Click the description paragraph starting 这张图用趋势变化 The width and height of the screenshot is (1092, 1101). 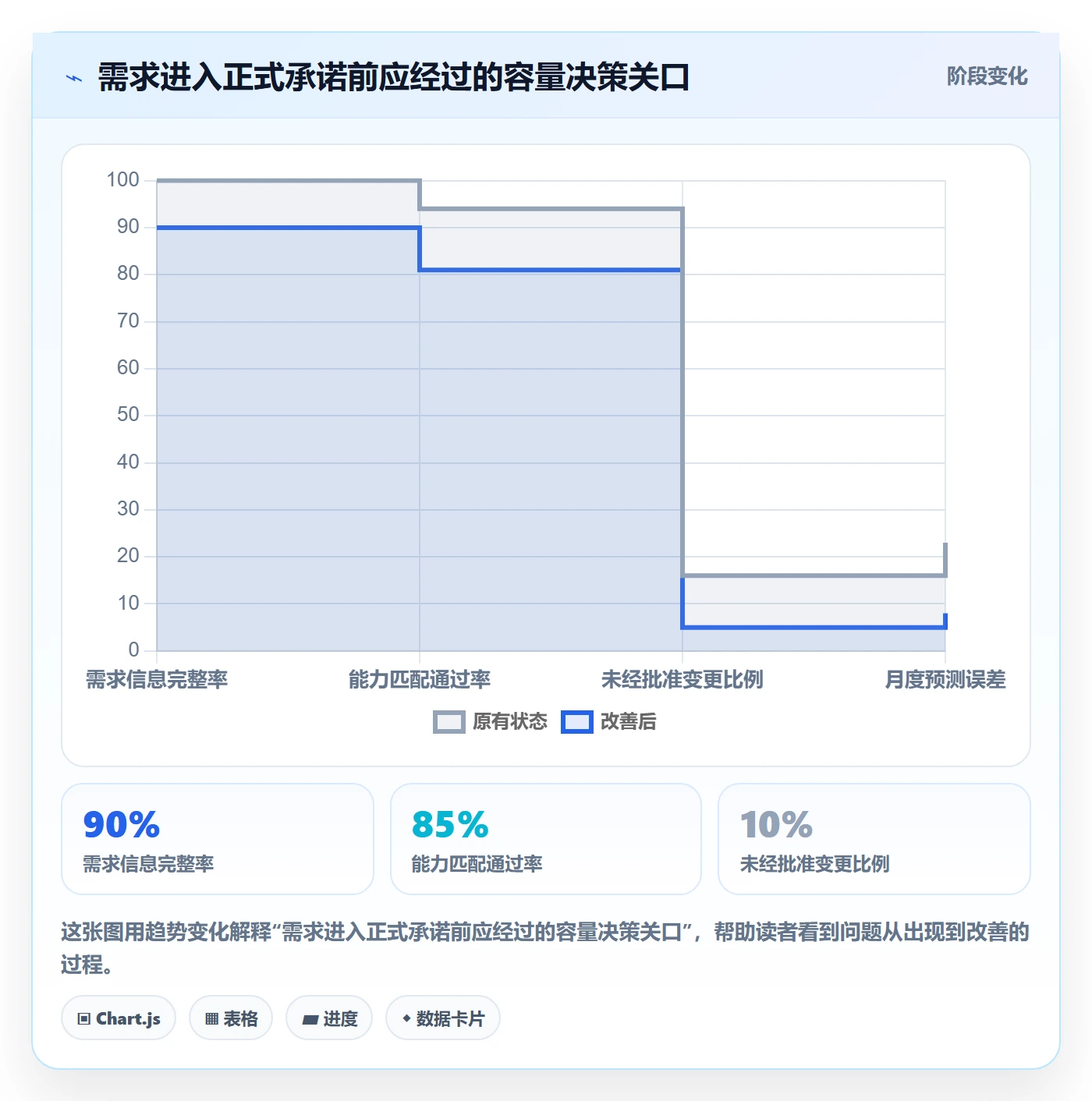546,948
